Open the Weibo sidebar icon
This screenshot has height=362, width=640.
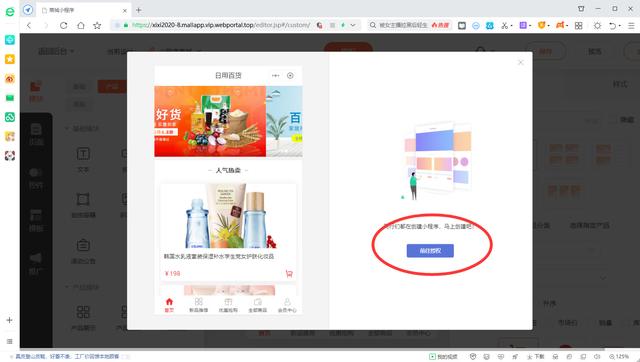tap(10, 78)
